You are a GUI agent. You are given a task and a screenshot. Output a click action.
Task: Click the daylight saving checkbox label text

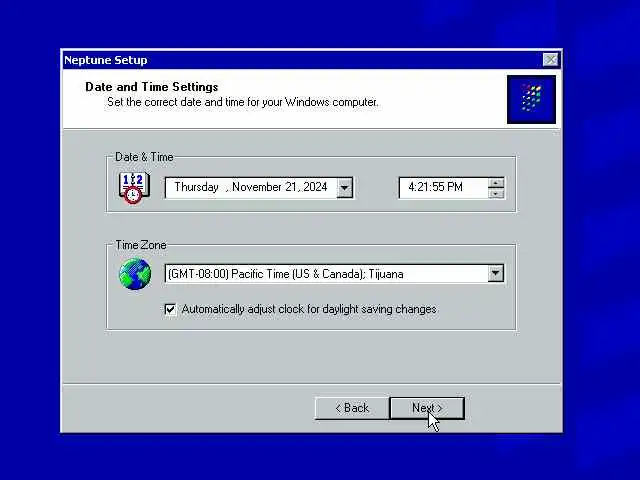click(309, 309)
